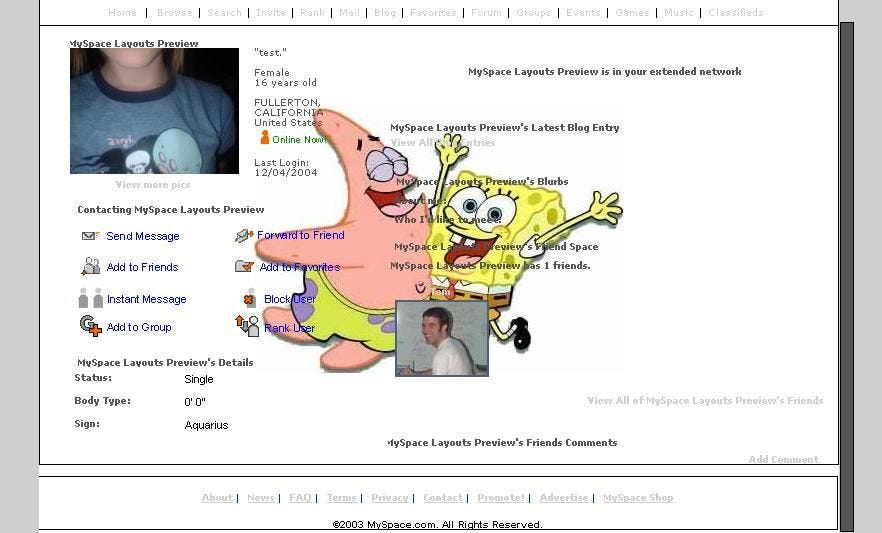The height and width of the screenshot is (533, 882).
Task: Click the orange Online Now person icon
Action: [264, 137]
